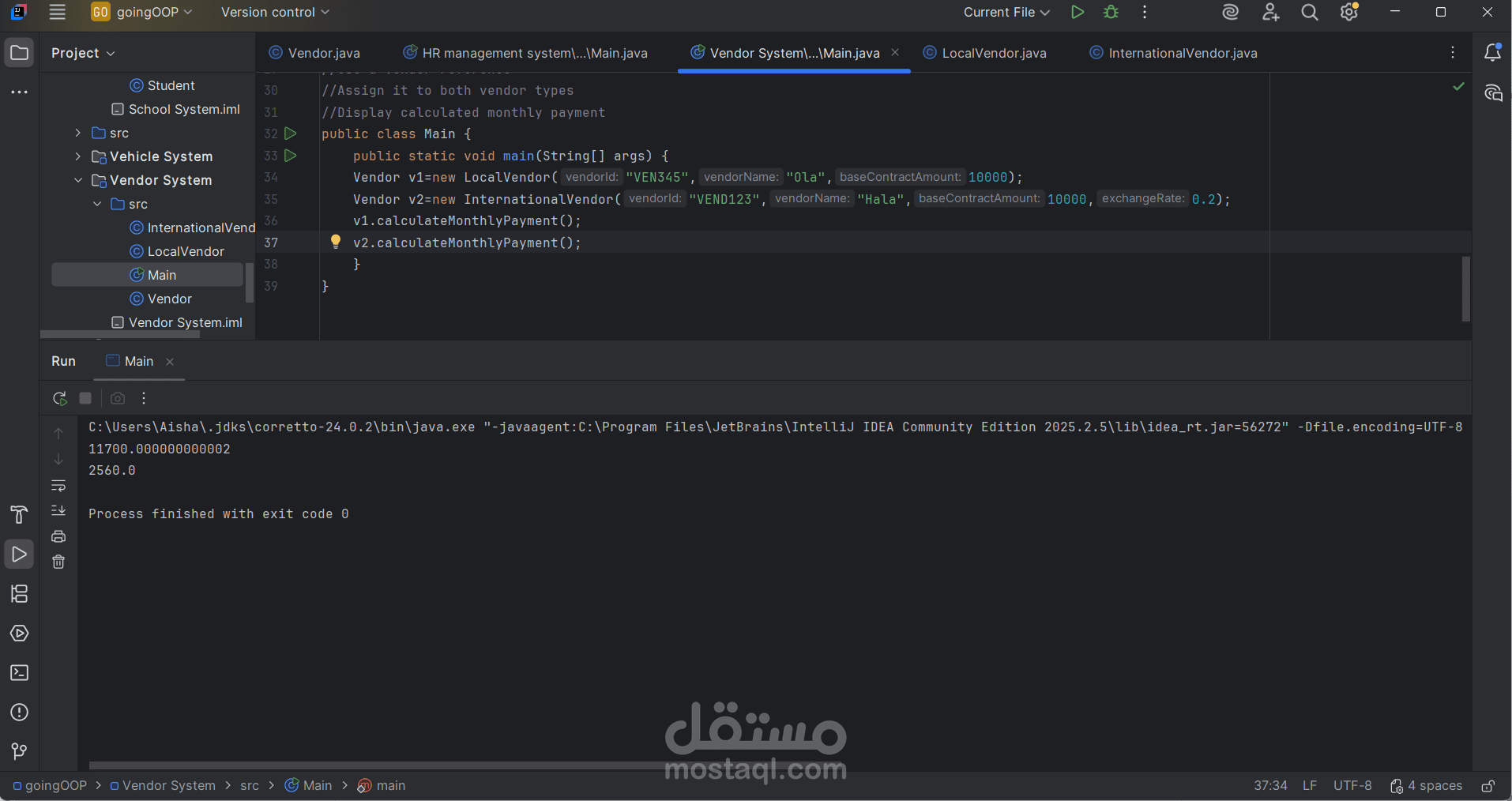Select InternationalVendor class in project tree
1512x801 pixels.
[192, 228]
